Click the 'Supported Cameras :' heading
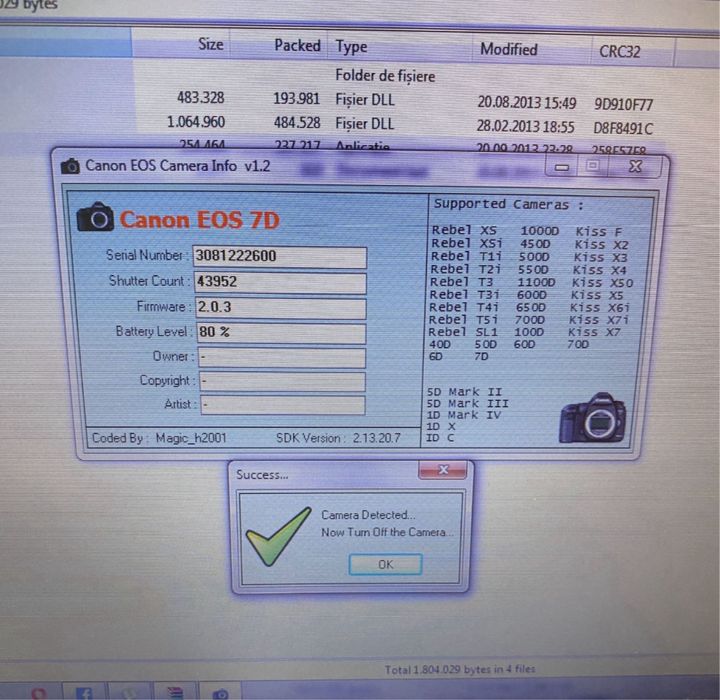Image resolution: width=720 pixels, height=700 pixels. 509,204
